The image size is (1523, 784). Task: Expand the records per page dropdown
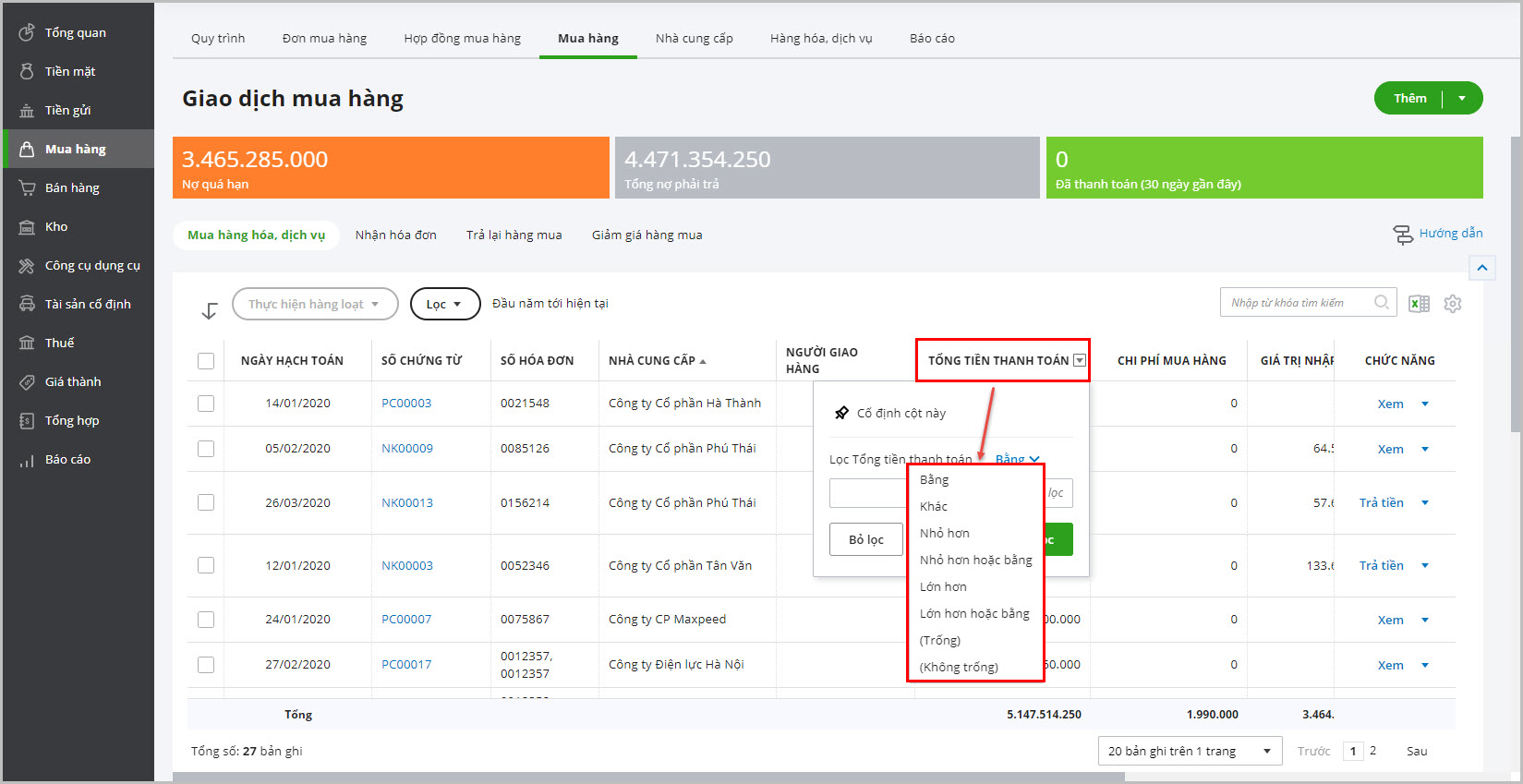(1190, 751)
